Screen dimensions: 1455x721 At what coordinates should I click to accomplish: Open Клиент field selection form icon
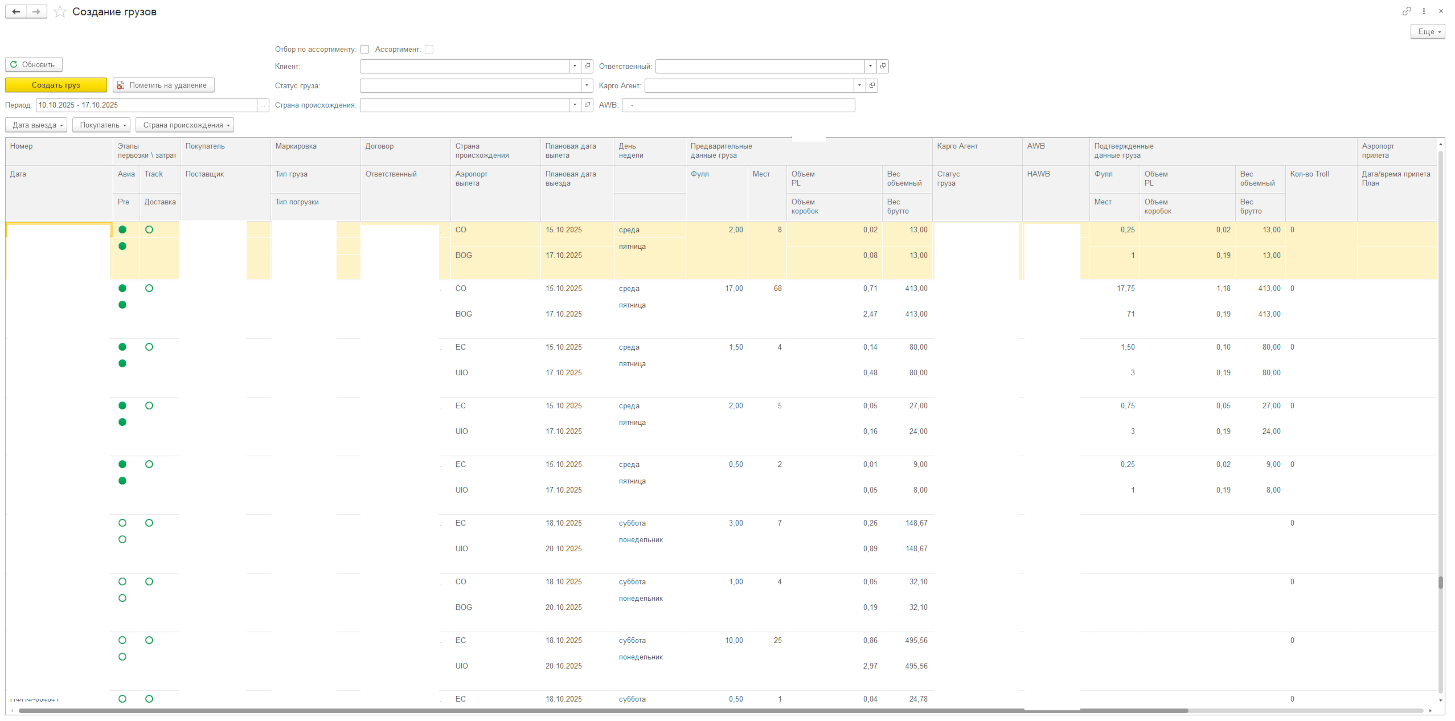pos(588,66)
